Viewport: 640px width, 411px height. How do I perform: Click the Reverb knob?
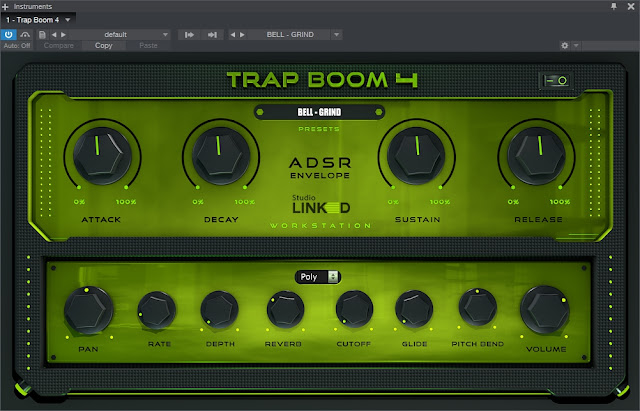[285, 310]
